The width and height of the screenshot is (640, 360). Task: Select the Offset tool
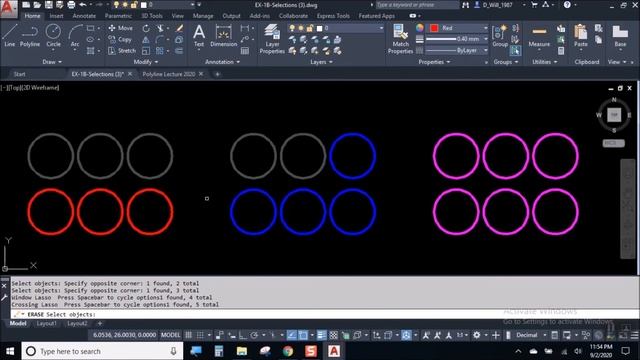pyautogui.click(x=179, y=51)
